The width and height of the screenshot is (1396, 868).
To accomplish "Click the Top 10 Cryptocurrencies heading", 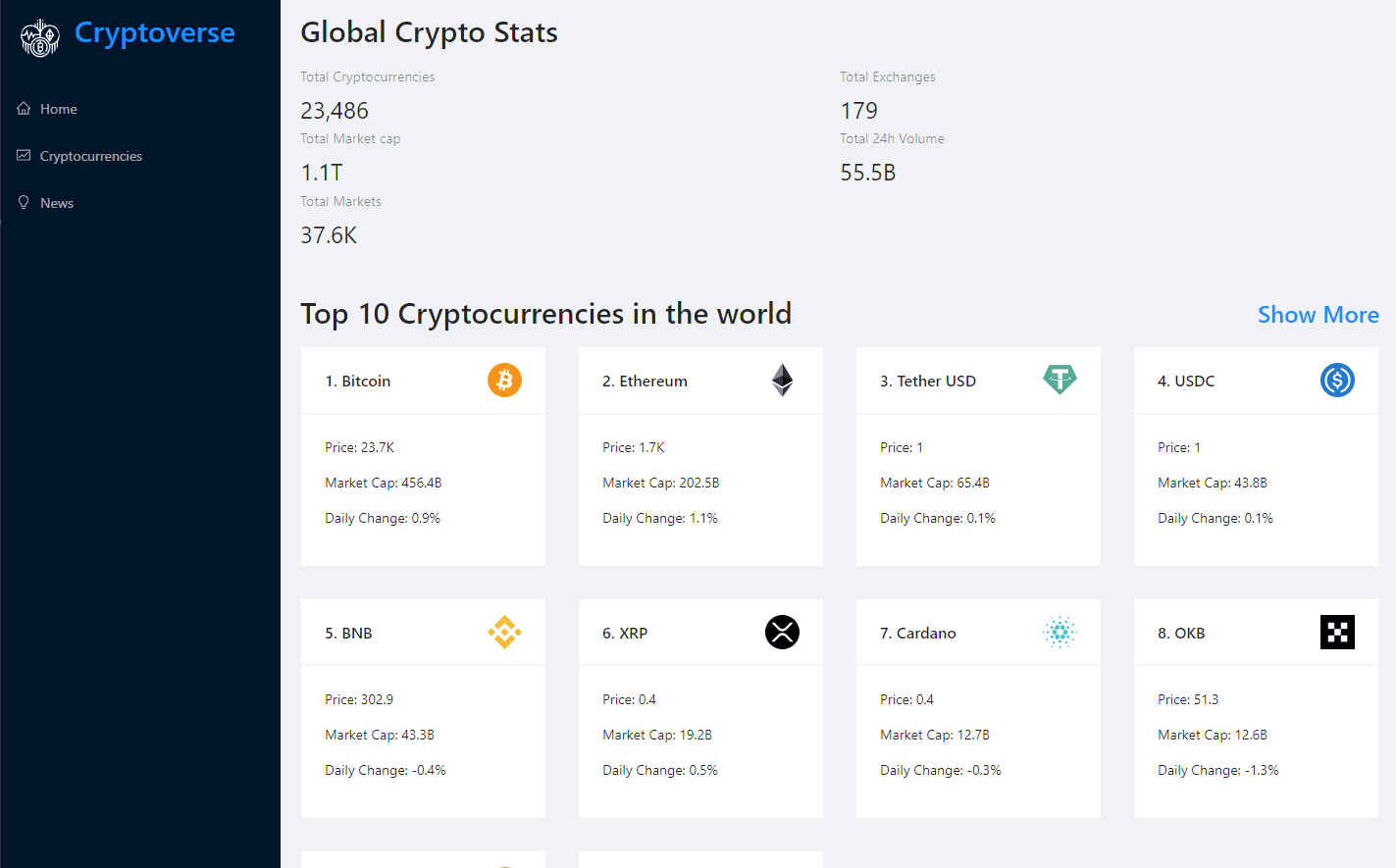I will pyautogui.click(x=545, y=314).
